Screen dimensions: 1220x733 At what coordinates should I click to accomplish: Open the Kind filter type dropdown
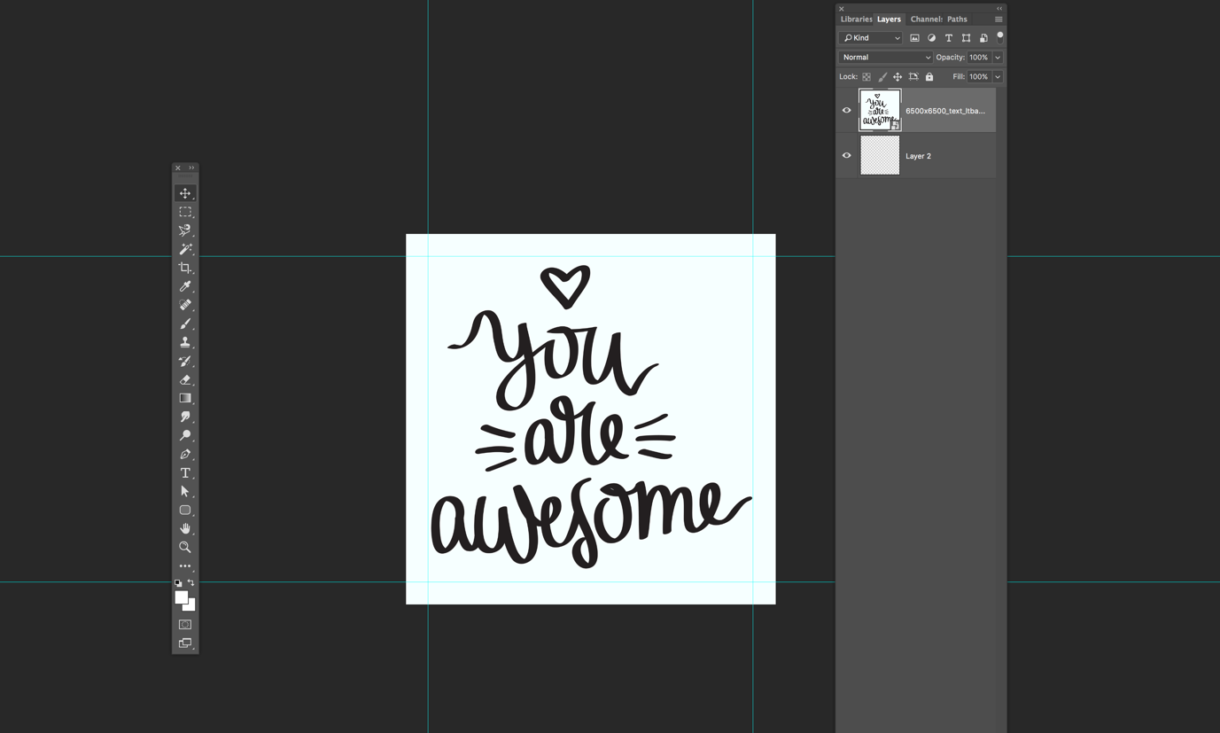coord(870,38)
